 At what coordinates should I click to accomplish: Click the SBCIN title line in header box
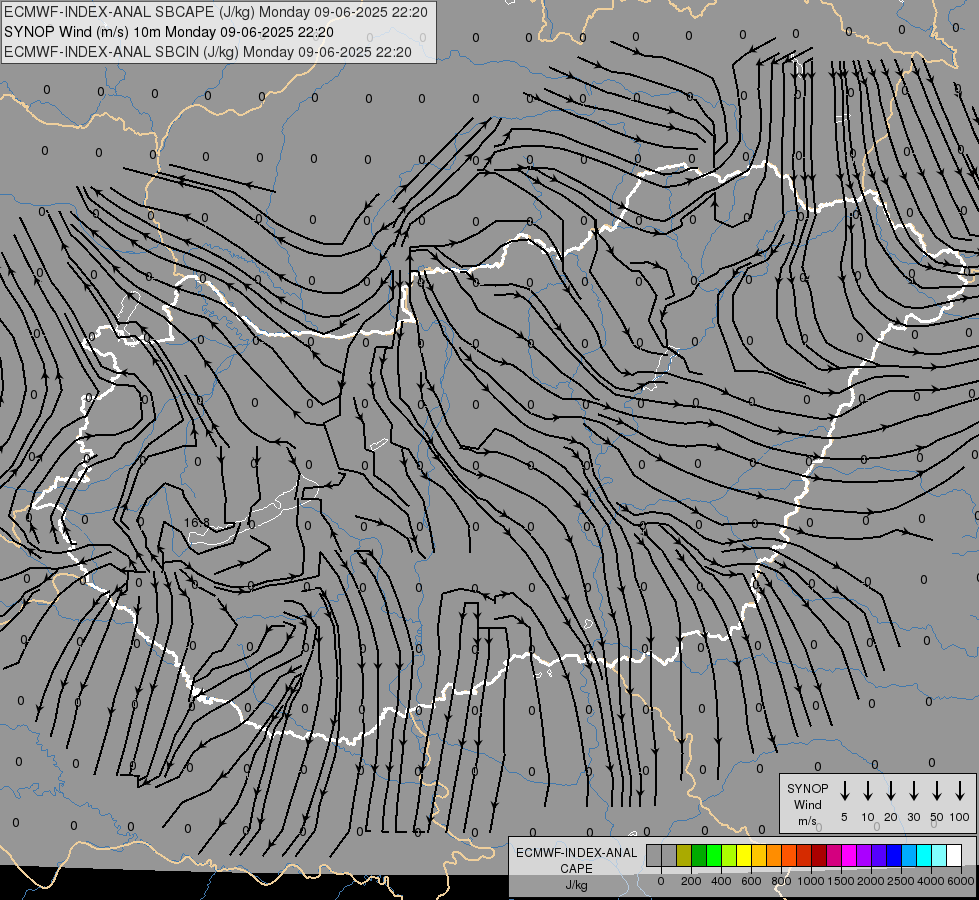pos(208,52)
